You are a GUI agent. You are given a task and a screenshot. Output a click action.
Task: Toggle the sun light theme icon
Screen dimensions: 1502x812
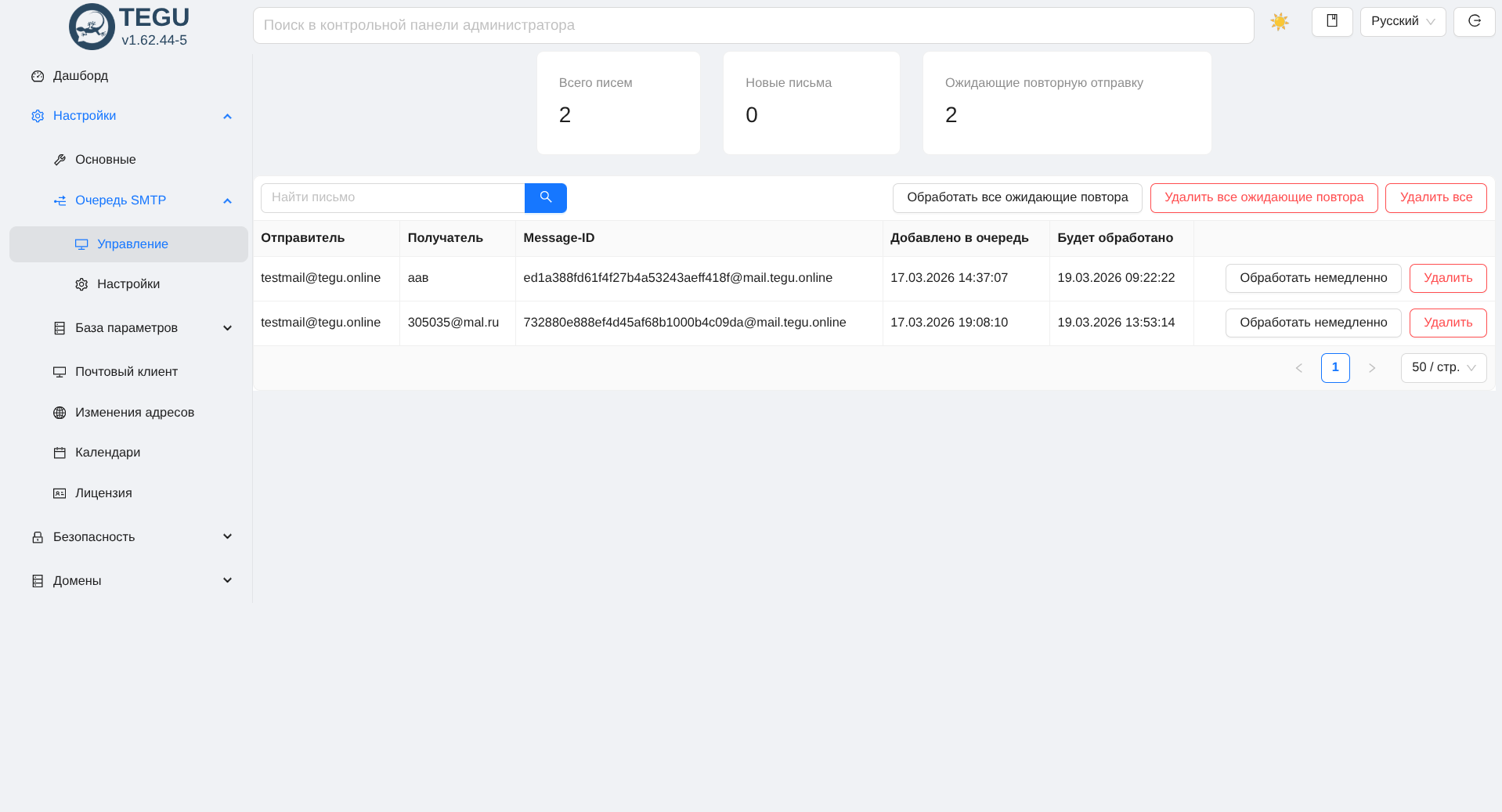point(1279,22)
